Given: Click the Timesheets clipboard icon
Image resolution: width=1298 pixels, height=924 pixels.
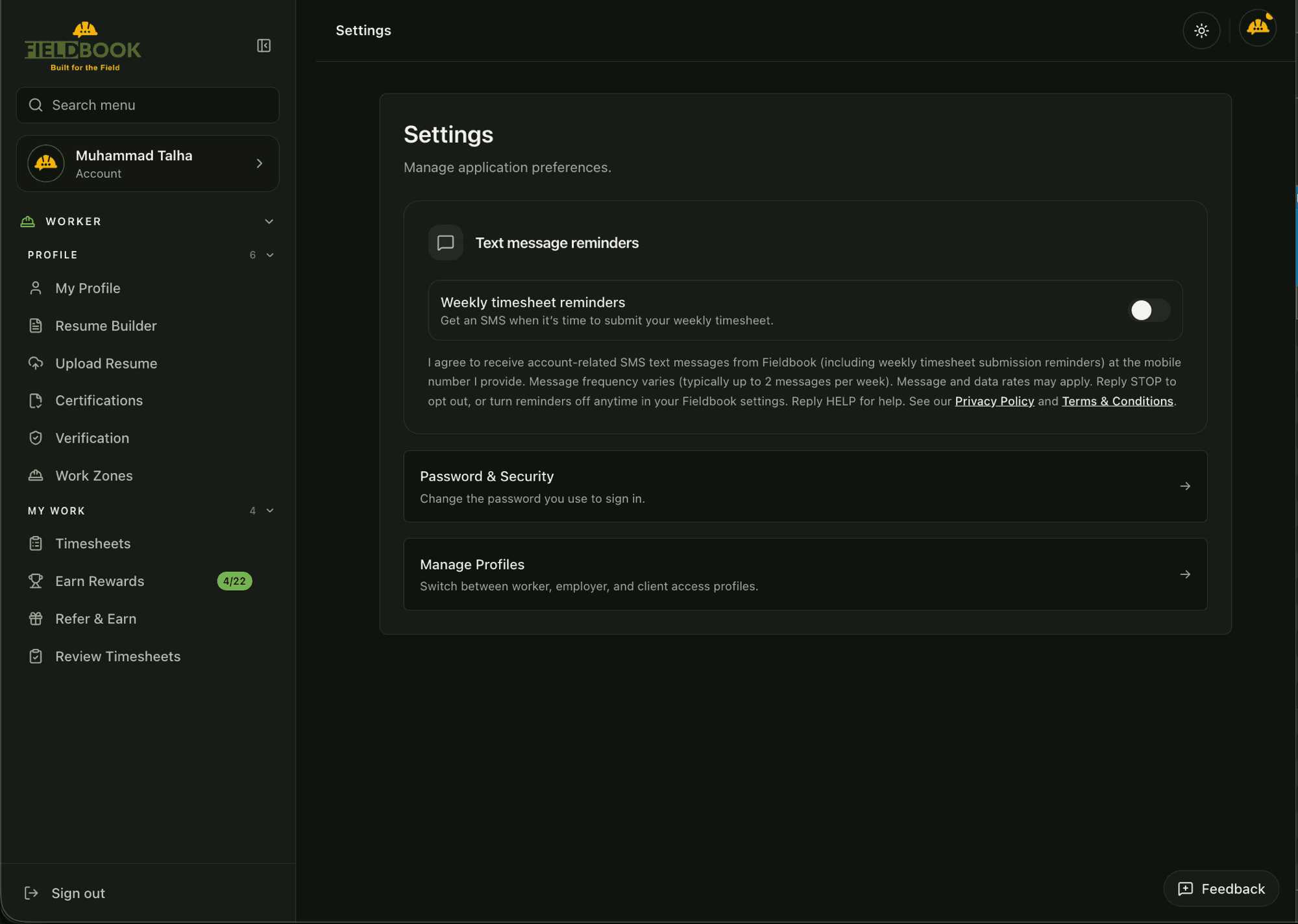Looking at the screenshot, I should pos(36,544).
